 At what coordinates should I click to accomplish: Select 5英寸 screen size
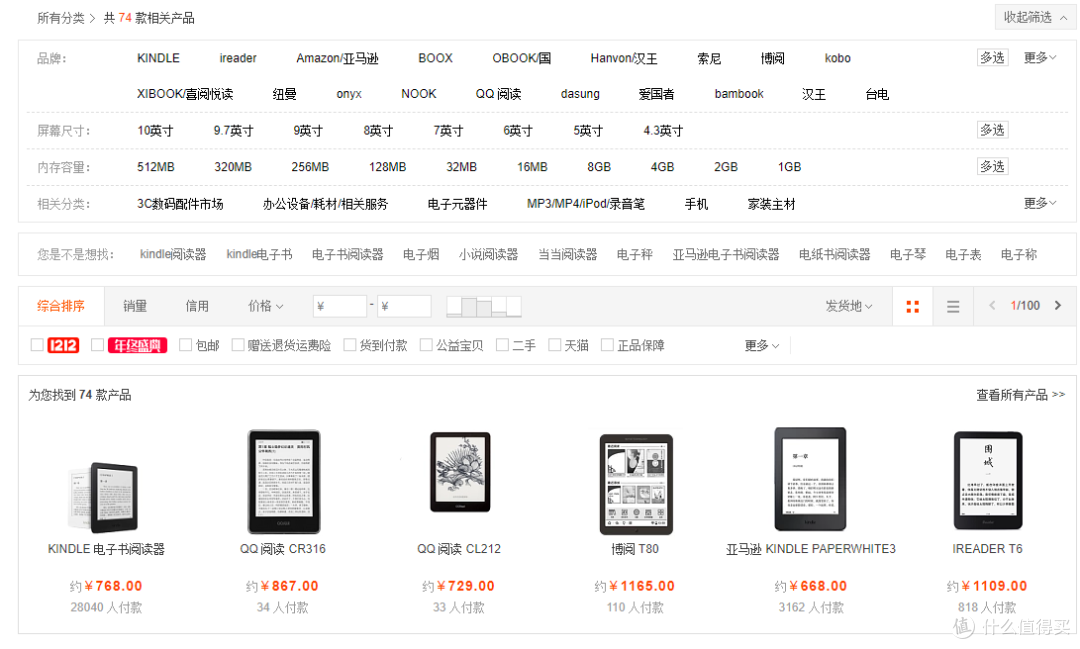(x=588, y=131)
